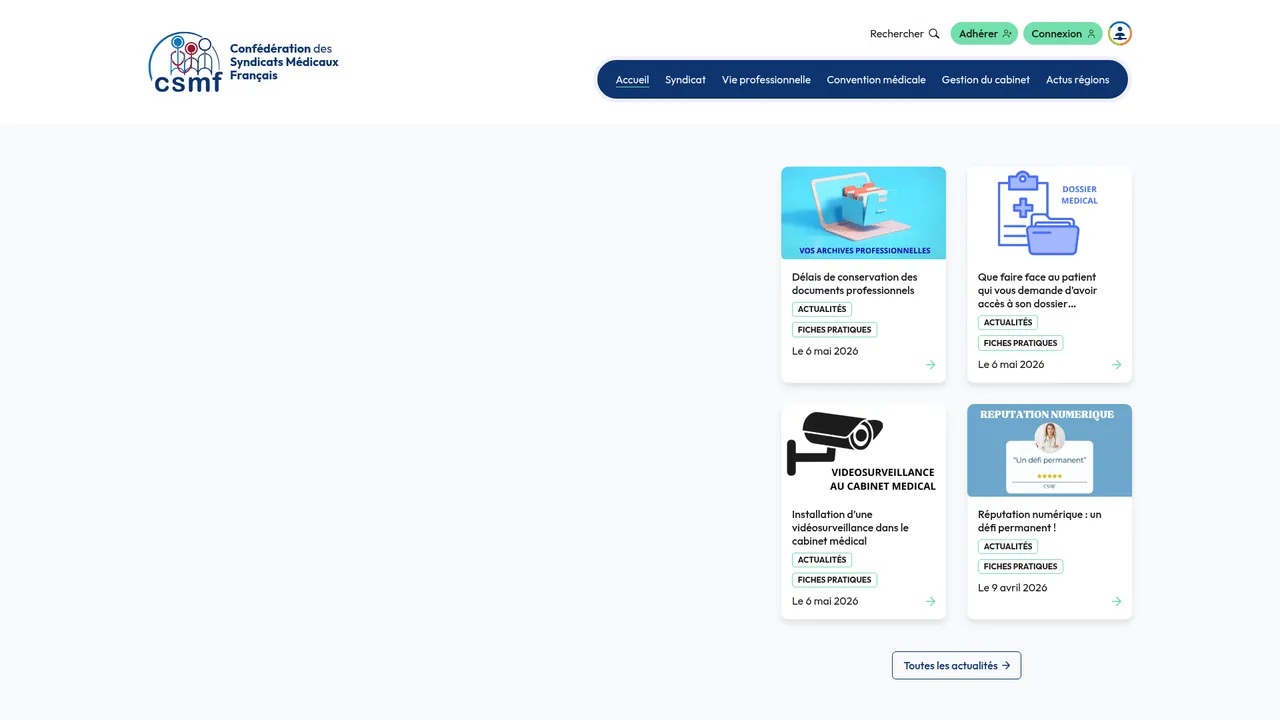Open Vie professionnelle menu
This screenshot has height=720, width=1280.
766,80
